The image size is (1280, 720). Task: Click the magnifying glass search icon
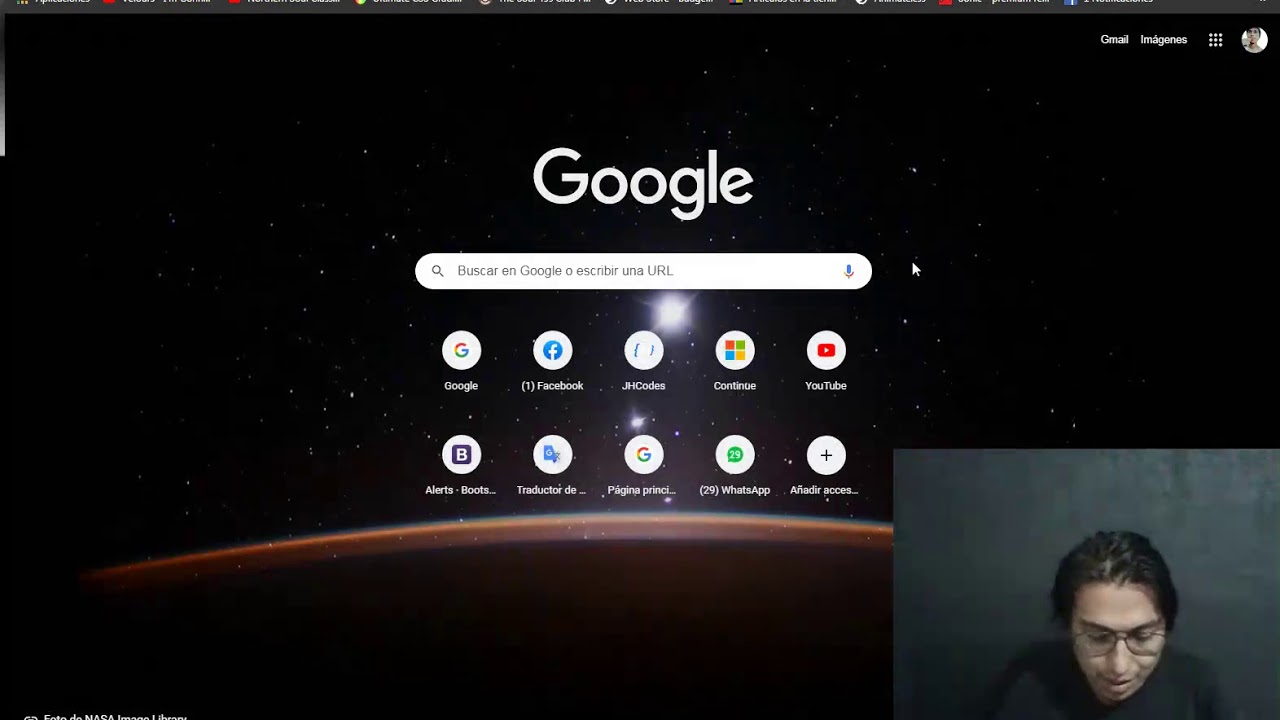437,271
